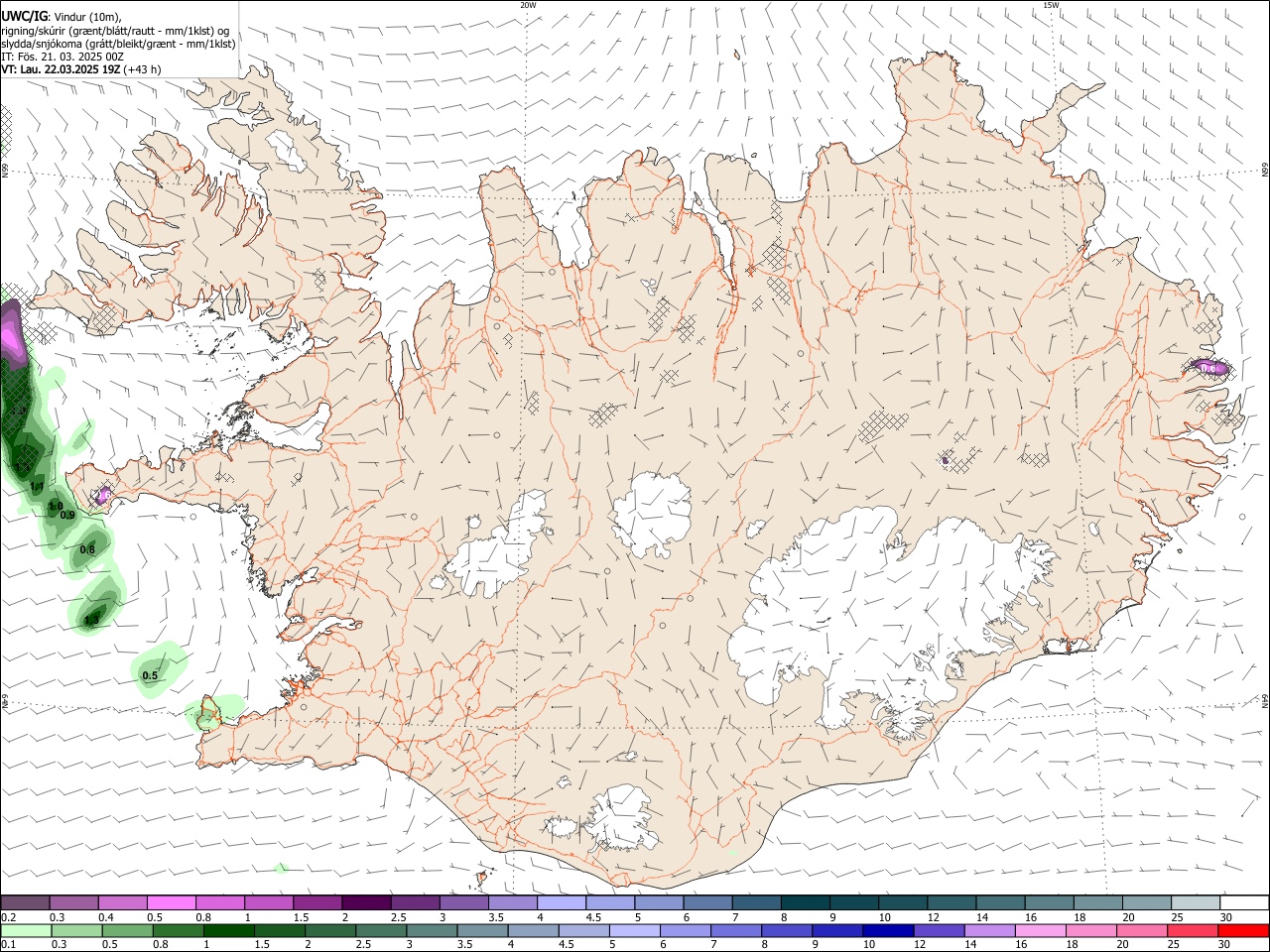Pick the bright magenta 0.5–0.8 snow swatch
1270x952 pixels.
(x=172, y=902)
